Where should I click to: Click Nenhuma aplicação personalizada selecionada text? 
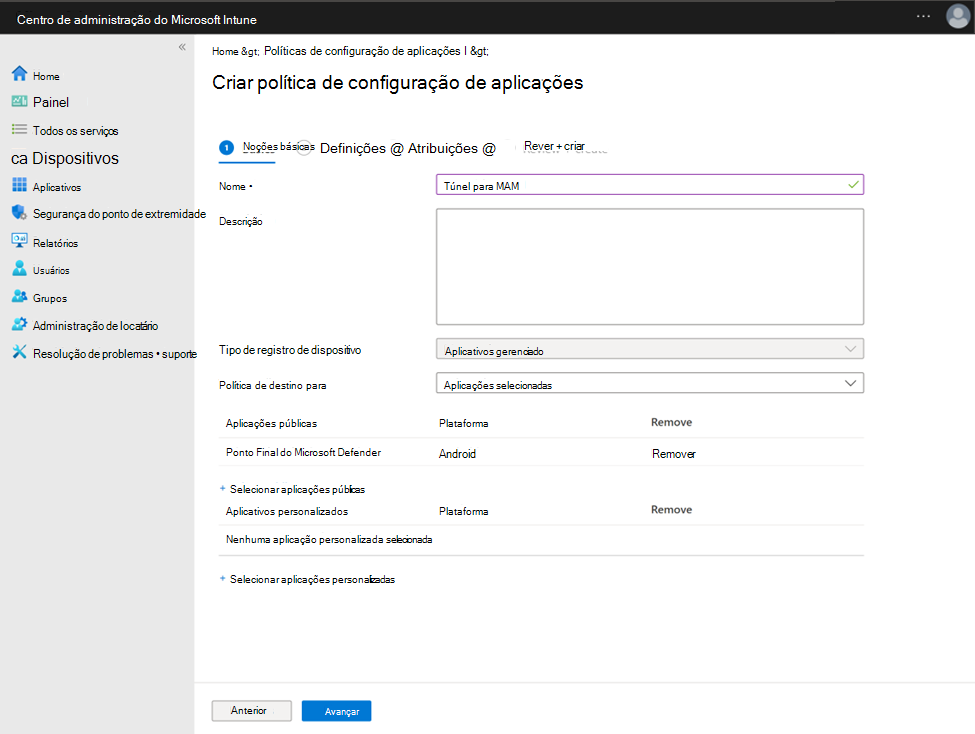coord(329,539)
